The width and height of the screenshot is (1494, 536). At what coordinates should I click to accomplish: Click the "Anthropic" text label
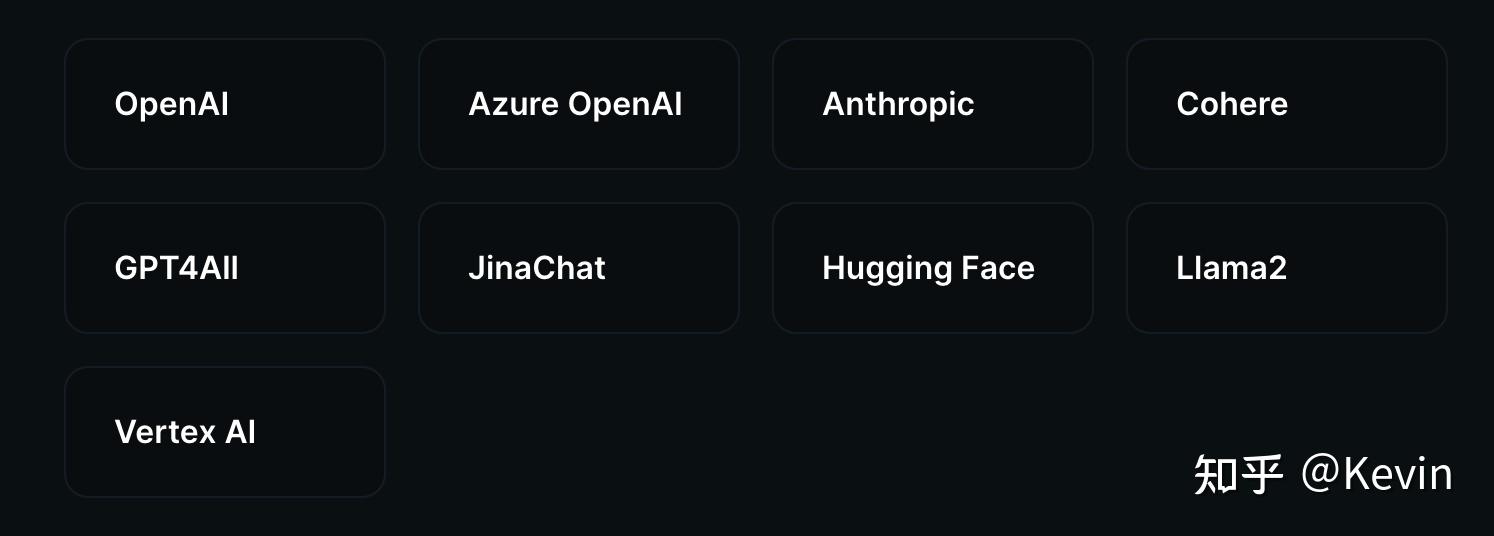(898, 104)
